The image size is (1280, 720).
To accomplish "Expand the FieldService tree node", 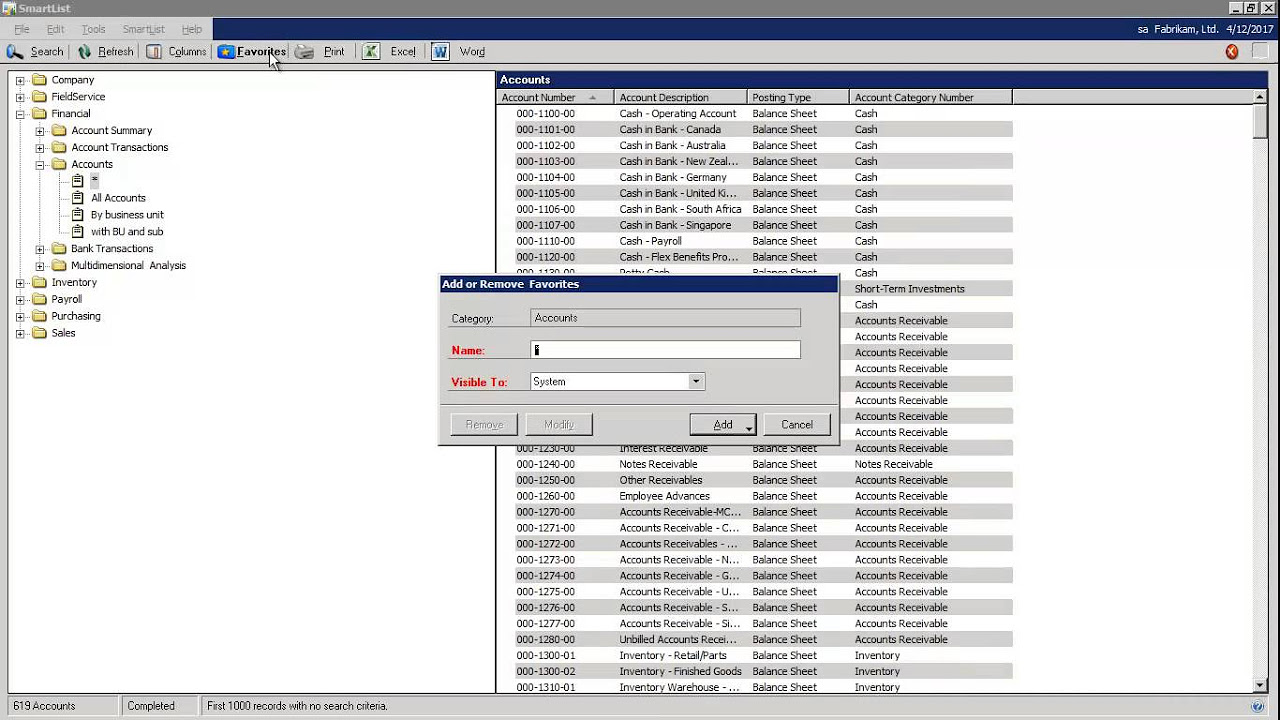I will coord(20,97).
